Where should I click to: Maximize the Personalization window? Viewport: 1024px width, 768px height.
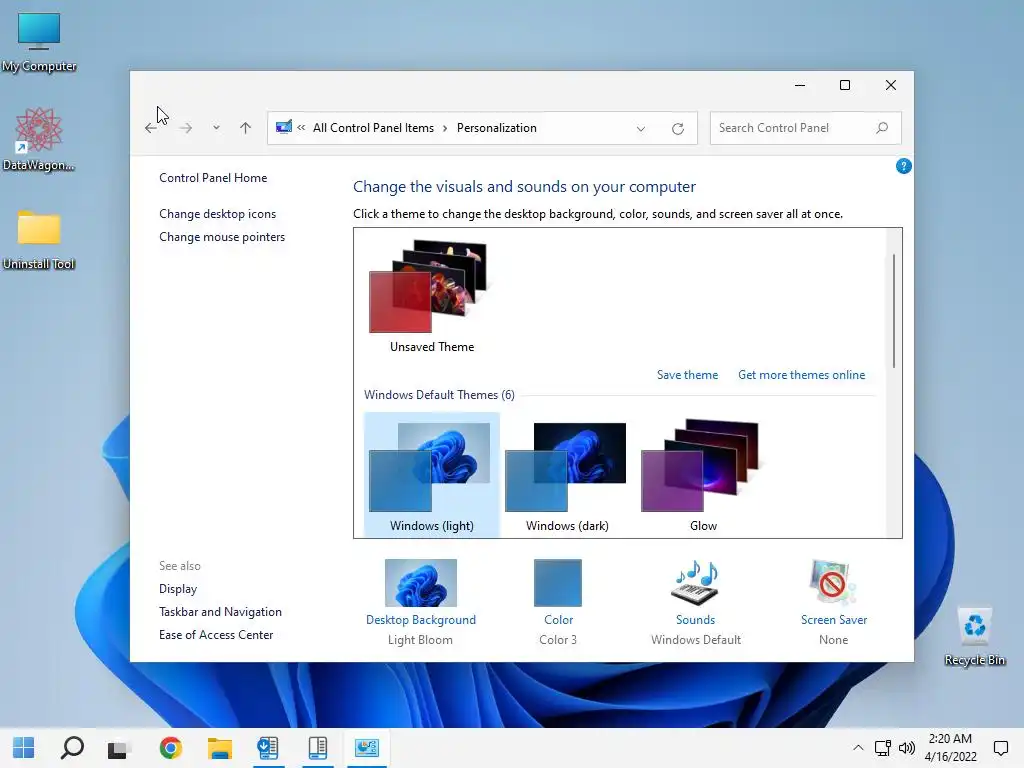tap(844, 86)
